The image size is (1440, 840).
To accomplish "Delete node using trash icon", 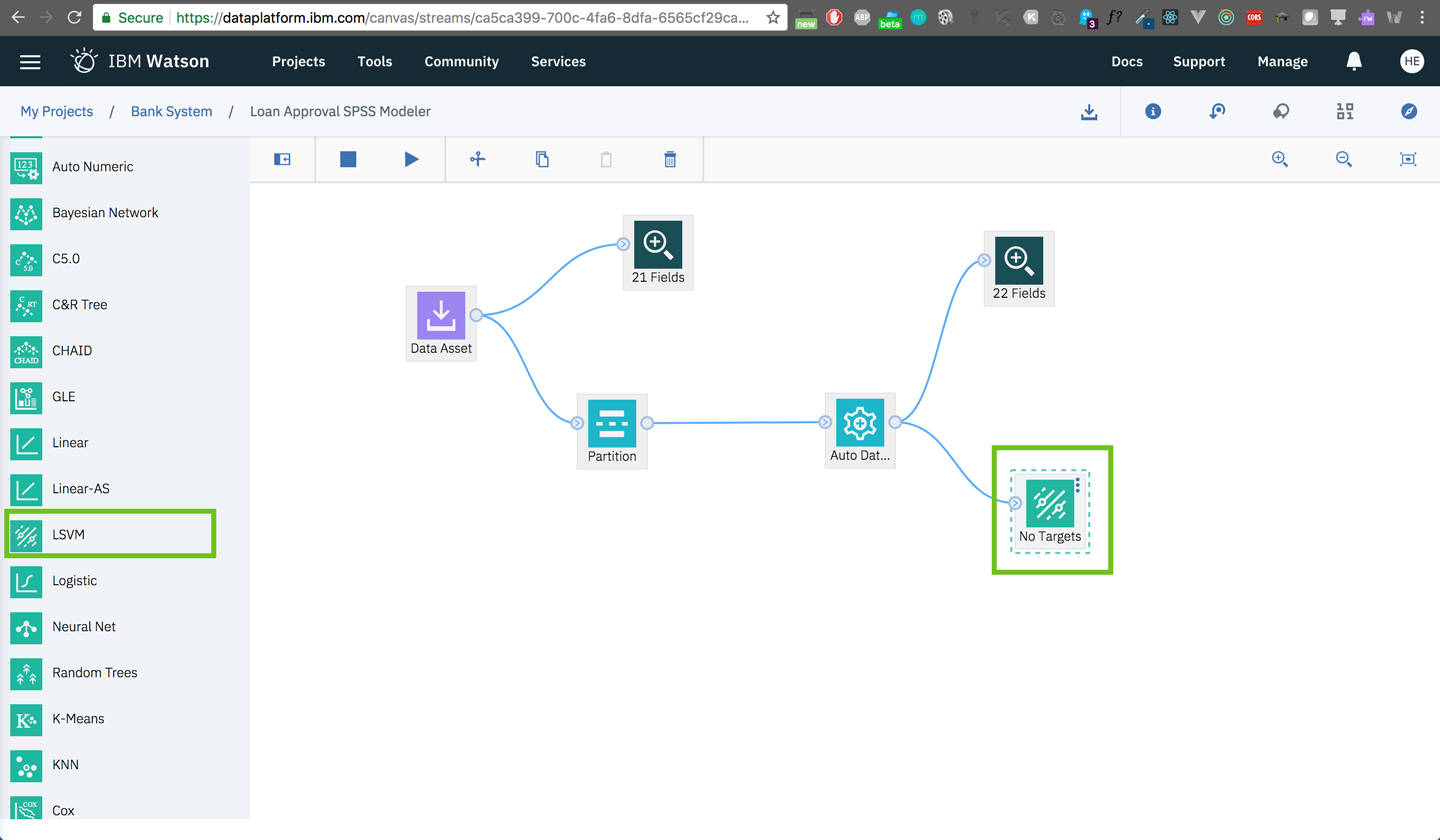I will 670,158.
